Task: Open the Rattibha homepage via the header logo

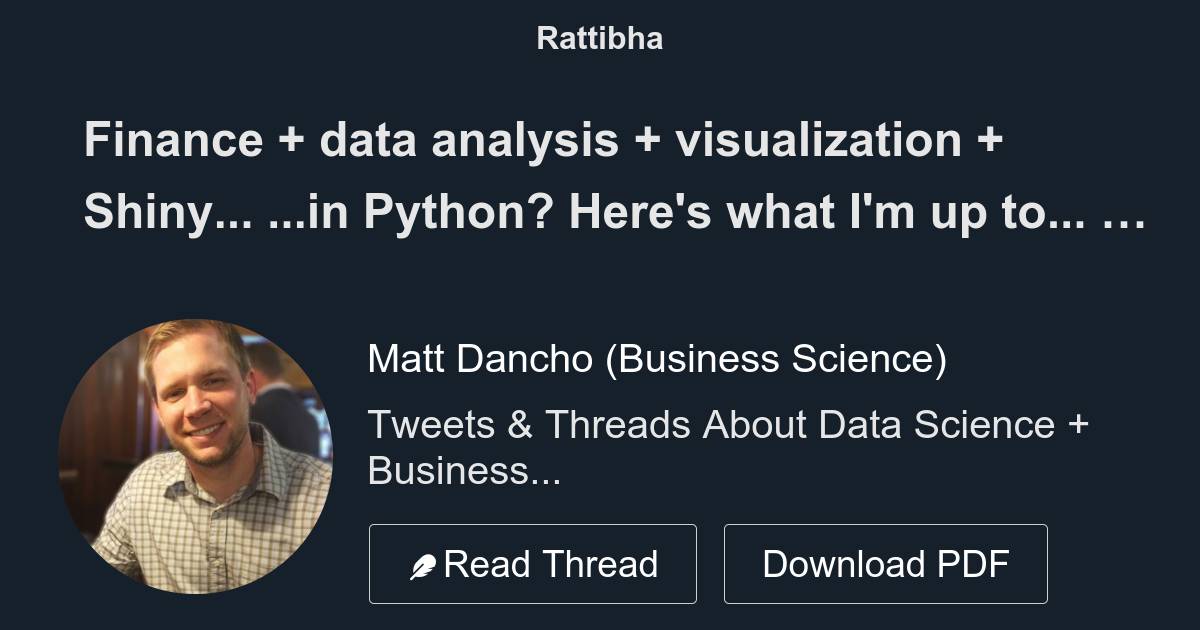Action: coord(599,38)
